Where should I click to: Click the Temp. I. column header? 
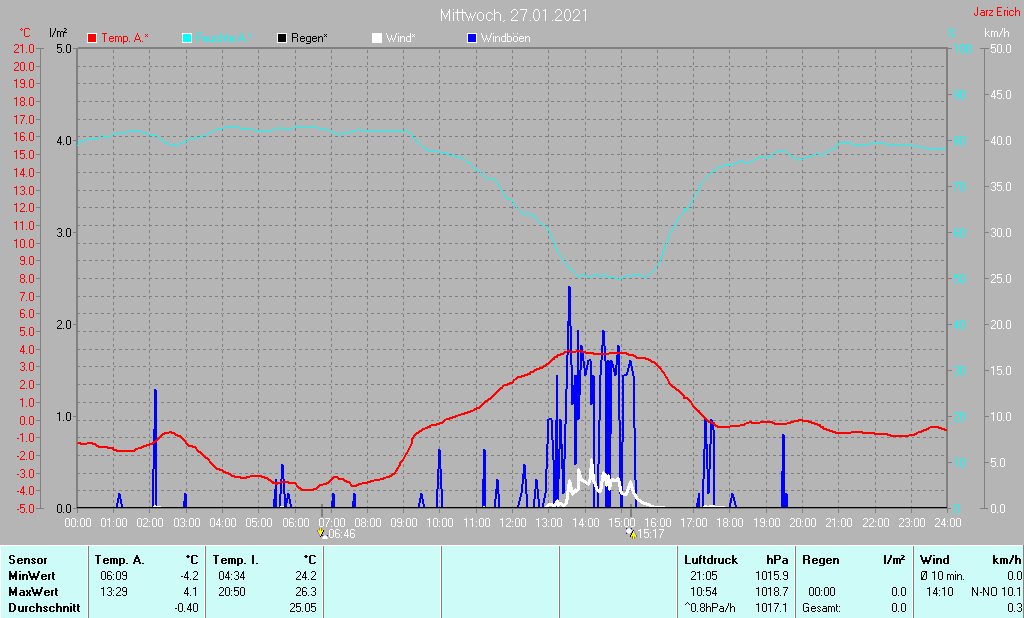235,560
